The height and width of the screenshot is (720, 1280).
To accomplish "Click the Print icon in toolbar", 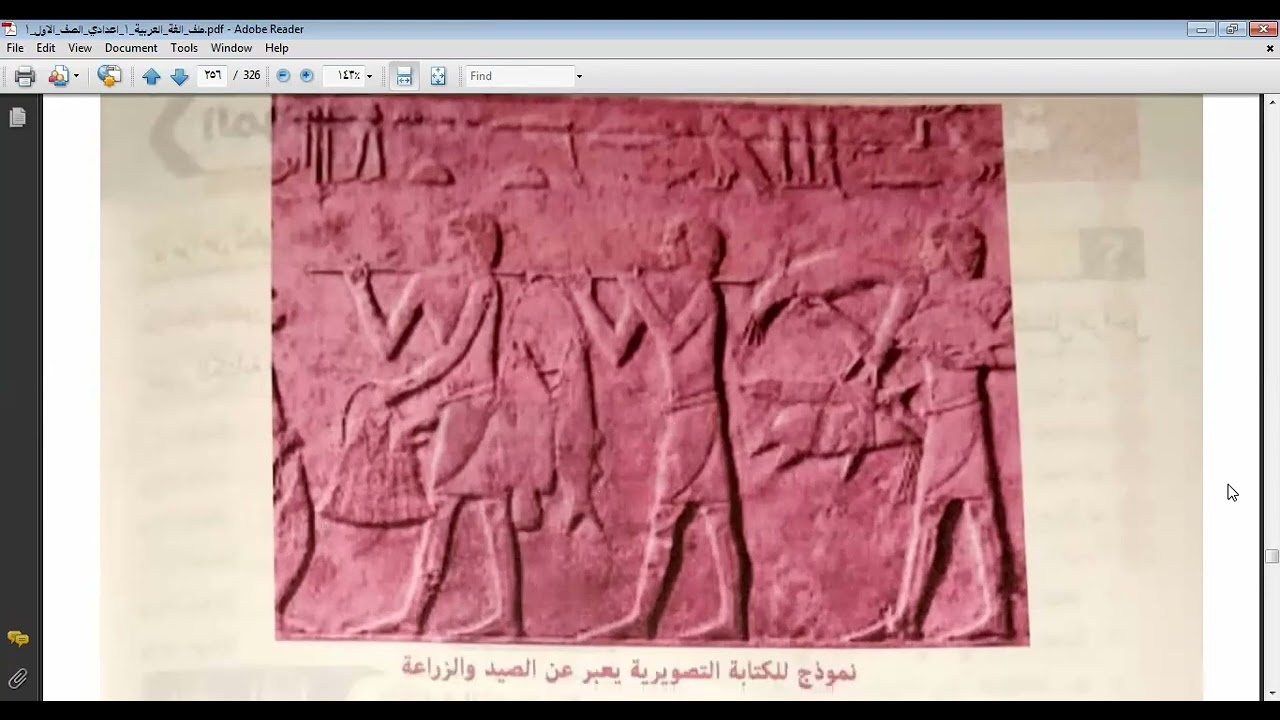I will (x=25, y=76).
